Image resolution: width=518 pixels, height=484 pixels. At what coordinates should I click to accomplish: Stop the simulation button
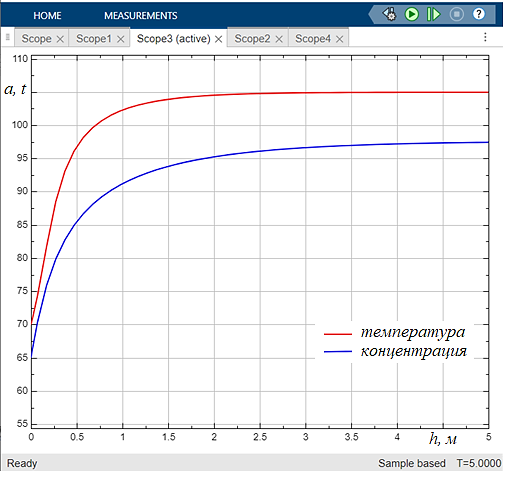456,14
